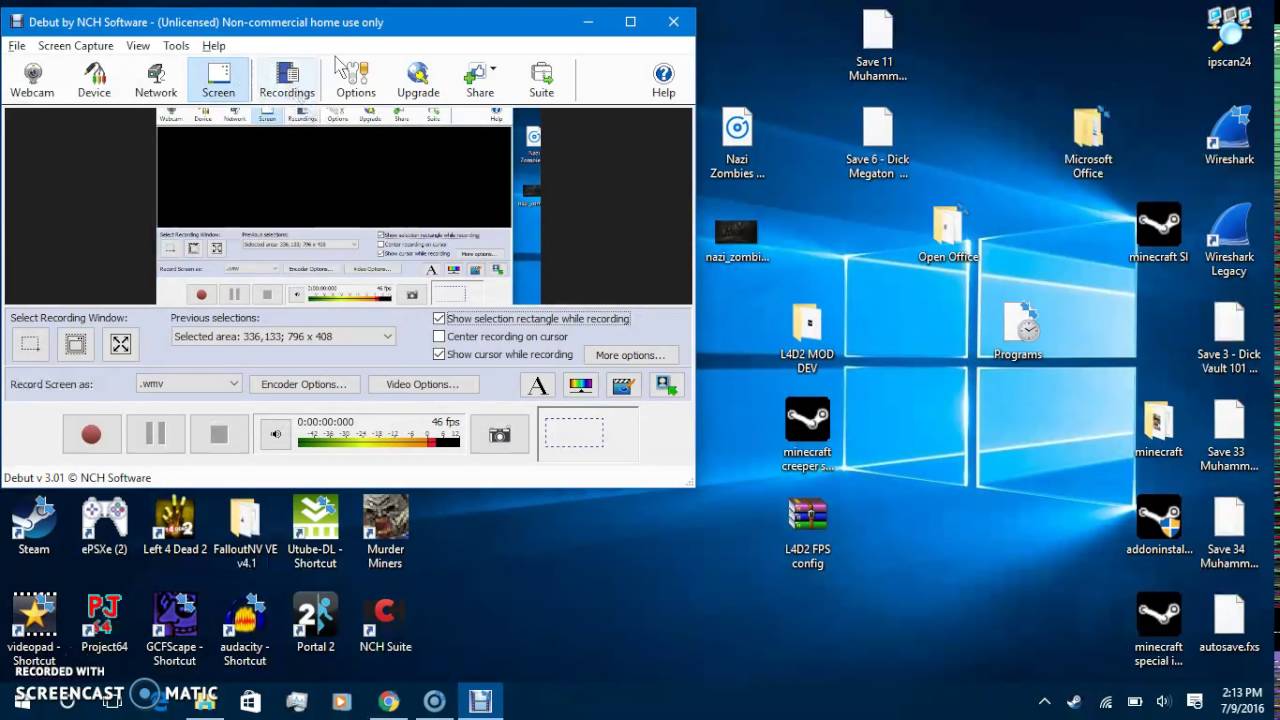Take a snapshot with the camera button
The image size is (1280, 720).
(499, 434)
